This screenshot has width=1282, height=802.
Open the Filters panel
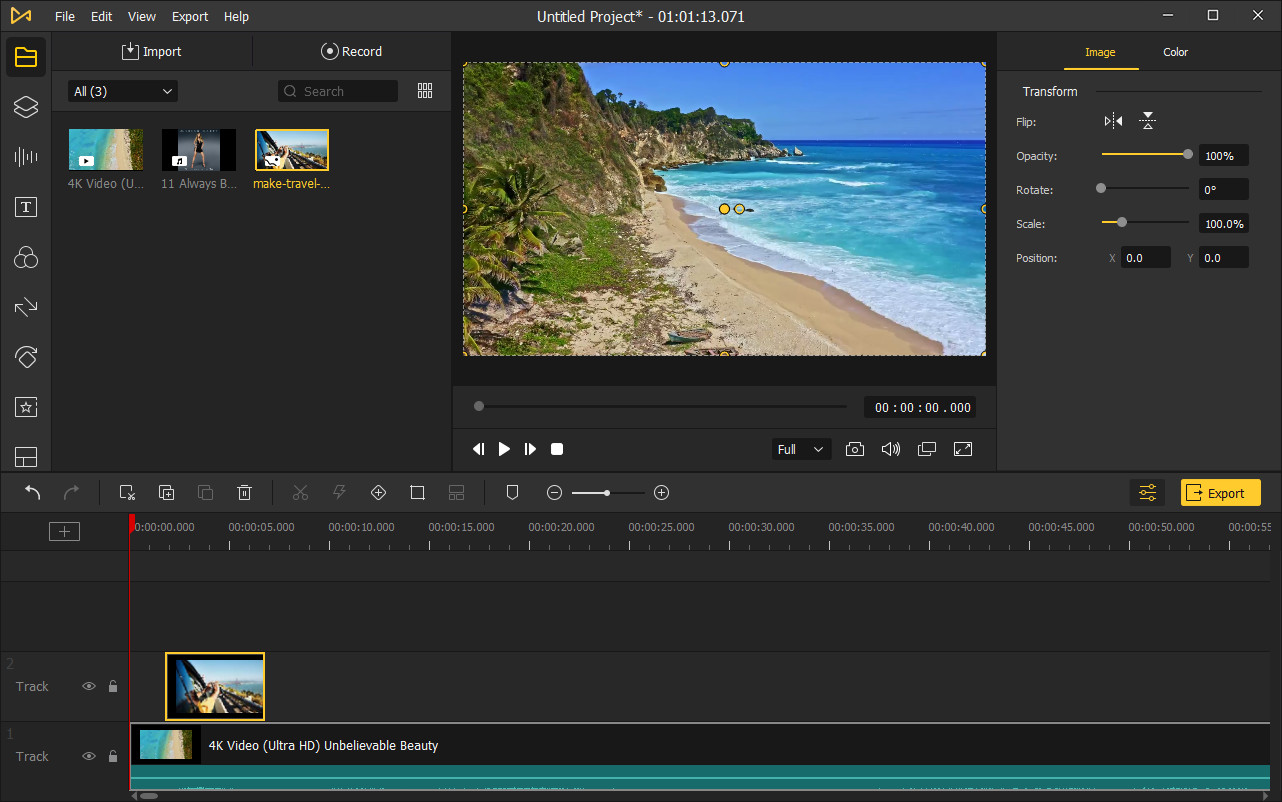25,257
